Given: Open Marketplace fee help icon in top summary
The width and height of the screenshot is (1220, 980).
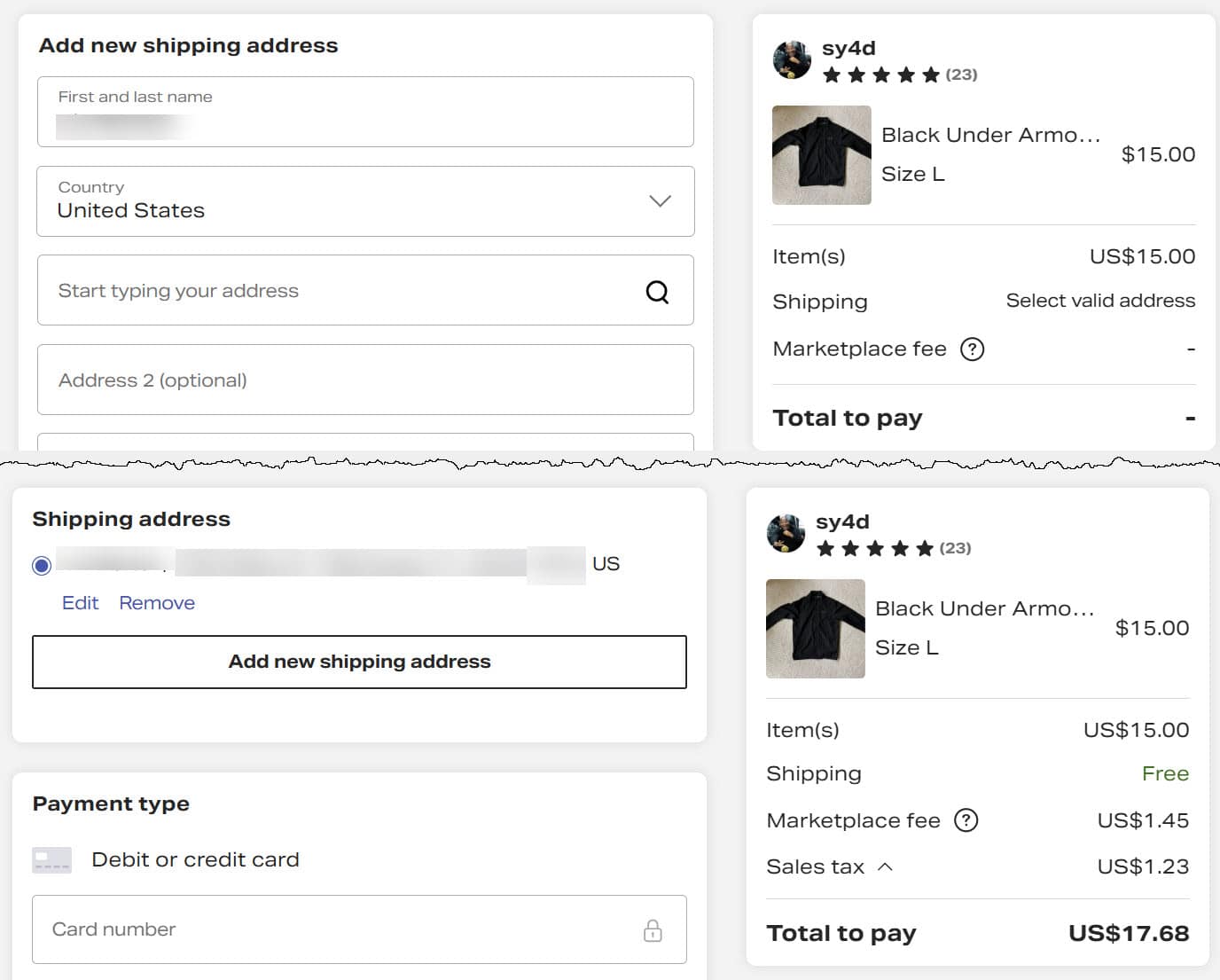Looking at the screenshot, I should (973, 349).
